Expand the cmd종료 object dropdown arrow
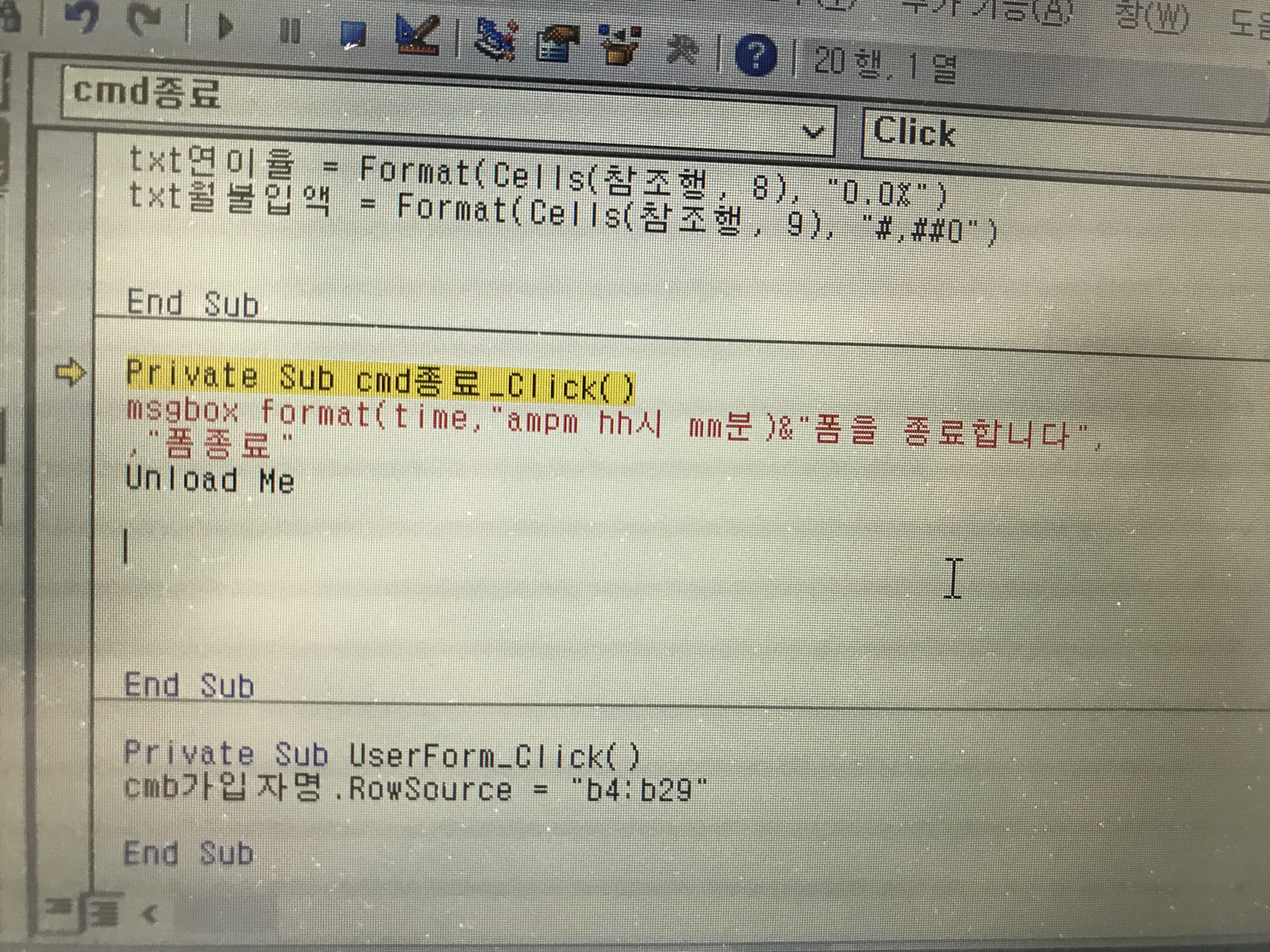 (x=813, y=133)
